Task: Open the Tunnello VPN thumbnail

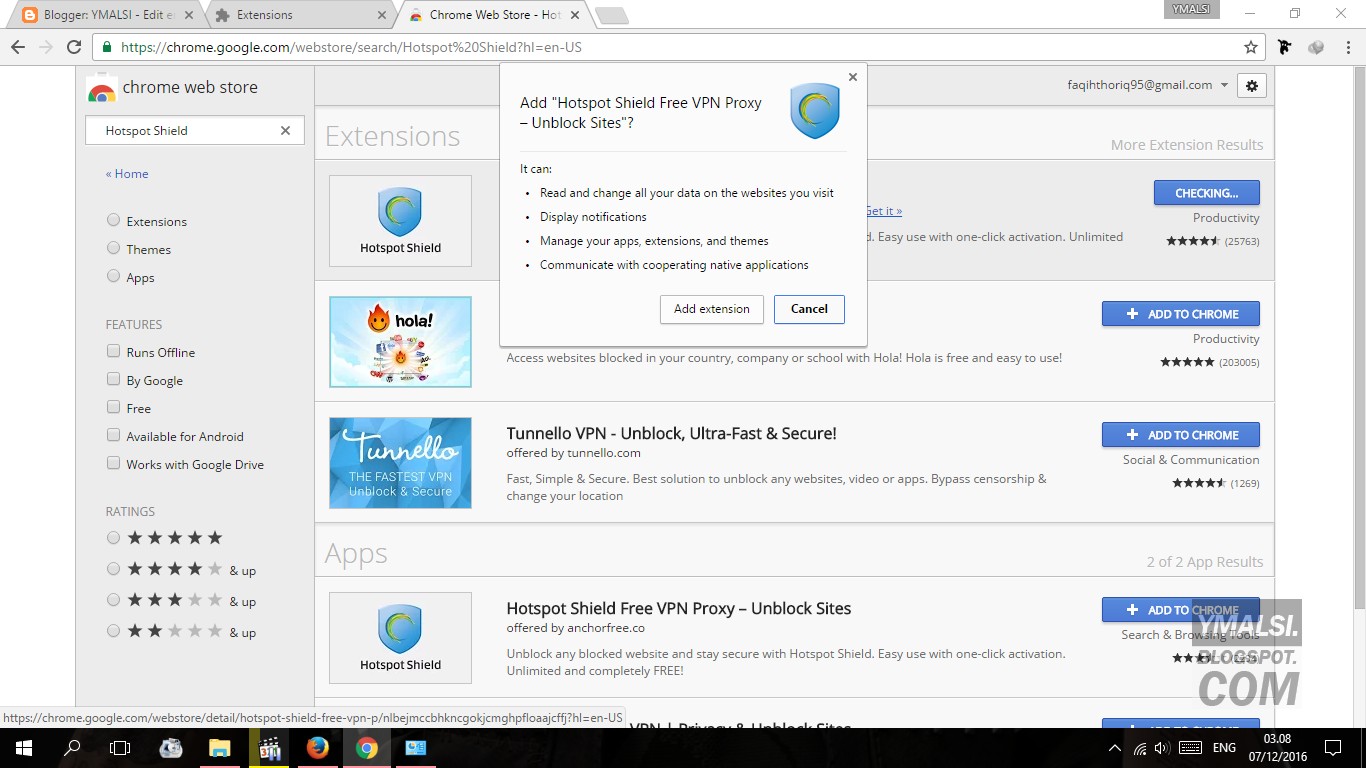Action: pos(400,463)
